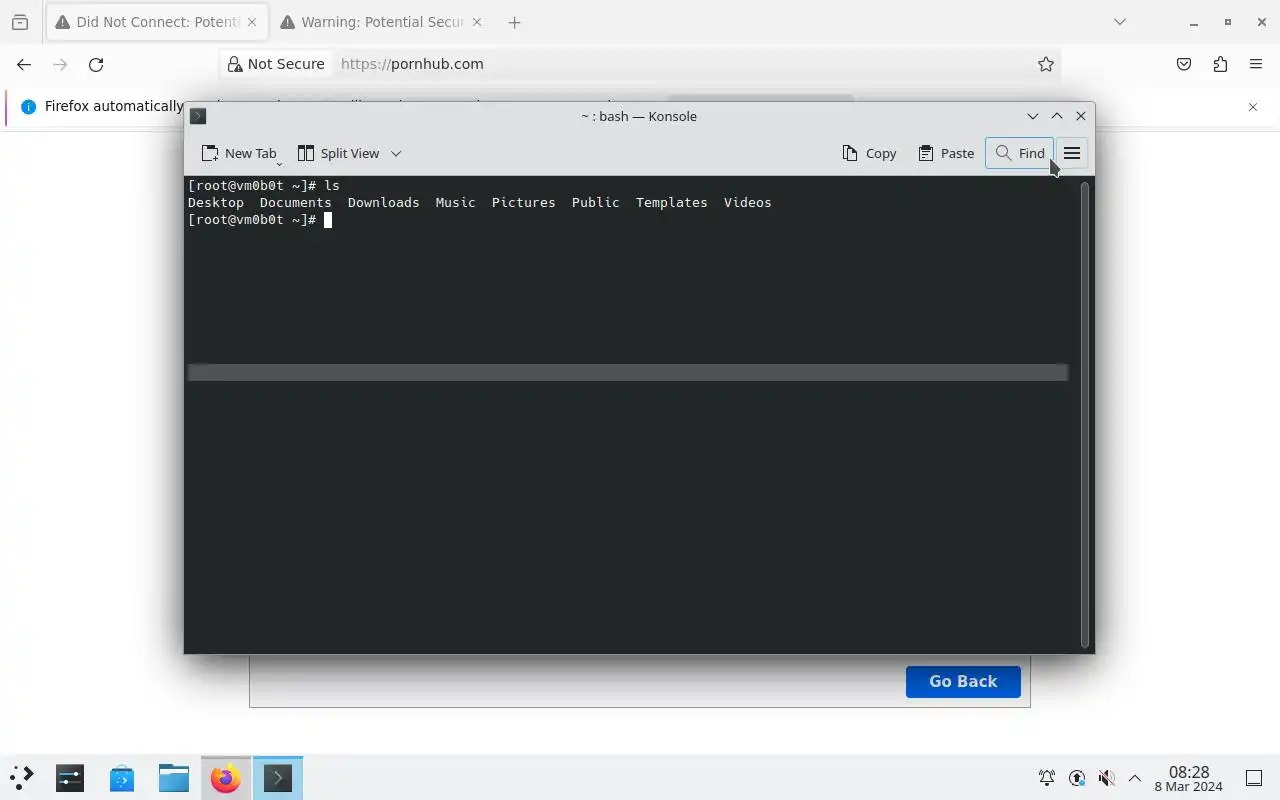
Task: List all Firefox tabs dropdown
Action: click(1120, 22)
